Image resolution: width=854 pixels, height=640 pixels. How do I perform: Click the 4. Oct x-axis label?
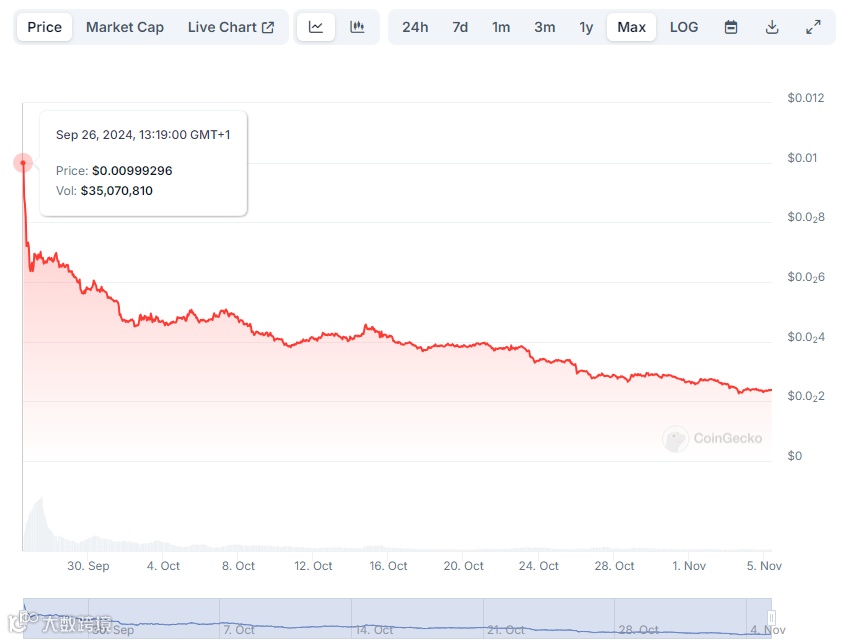click(163, 566)
